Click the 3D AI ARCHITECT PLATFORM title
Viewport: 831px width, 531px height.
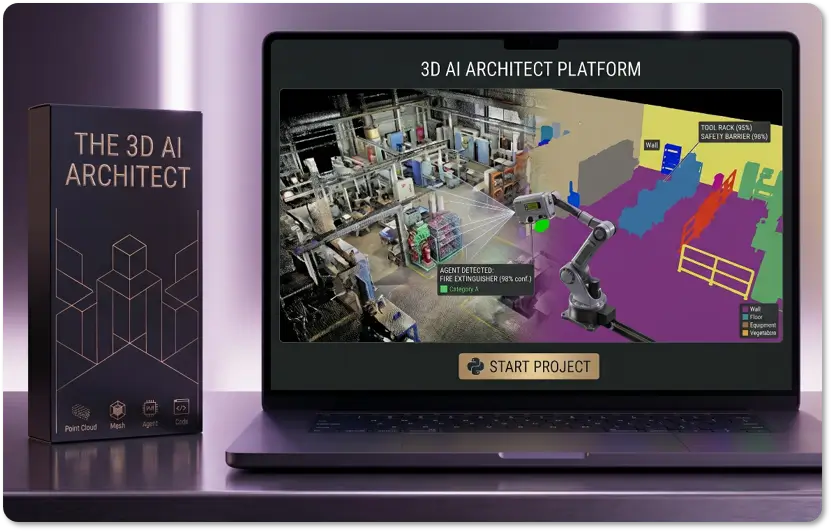pyautogui.click(x=530, y=69)
